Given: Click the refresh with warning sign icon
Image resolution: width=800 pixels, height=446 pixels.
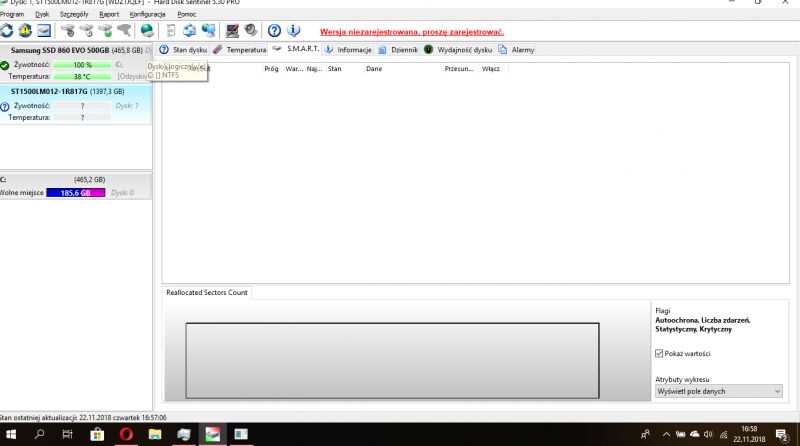Looking at the screenshot, I should pos(25,31).
